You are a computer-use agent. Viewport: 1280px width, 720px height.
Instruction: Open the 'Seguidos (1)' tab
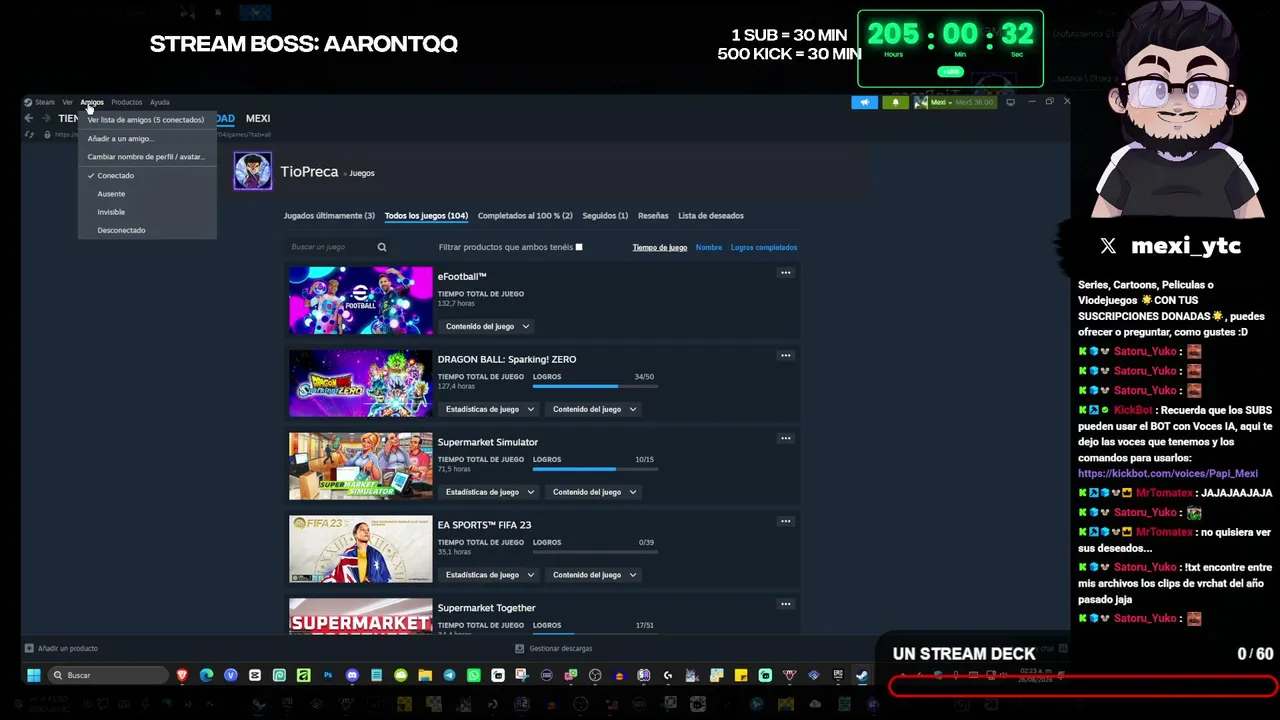pyautogui.click(x=605, y=216)
